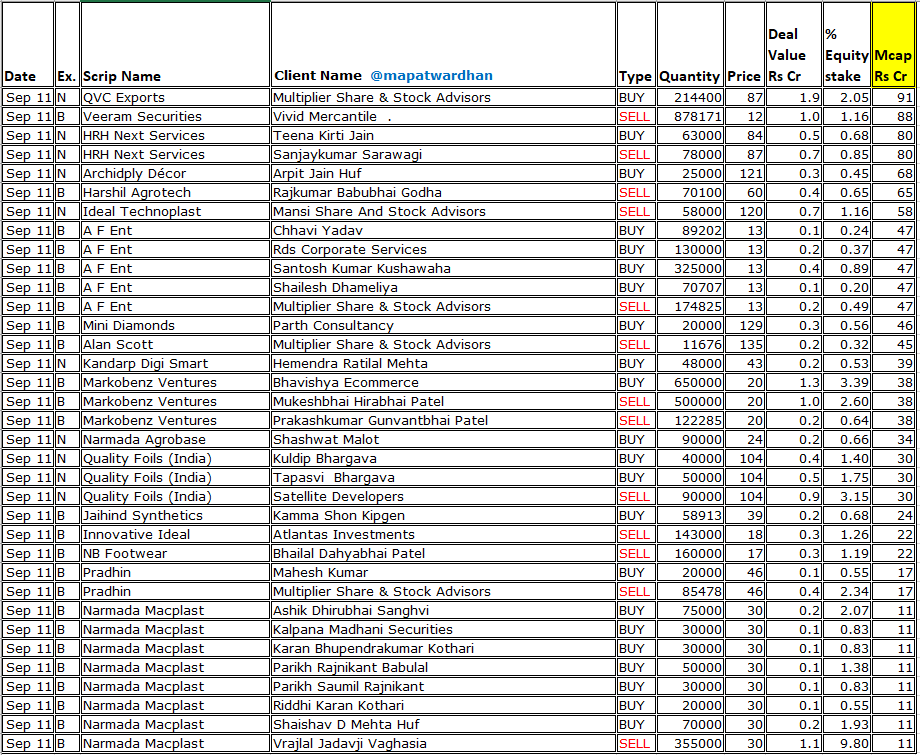Screen dimensions: 920x755
Task: Select equity stake 3.15 for Satellite Developers
Action: 846,496
